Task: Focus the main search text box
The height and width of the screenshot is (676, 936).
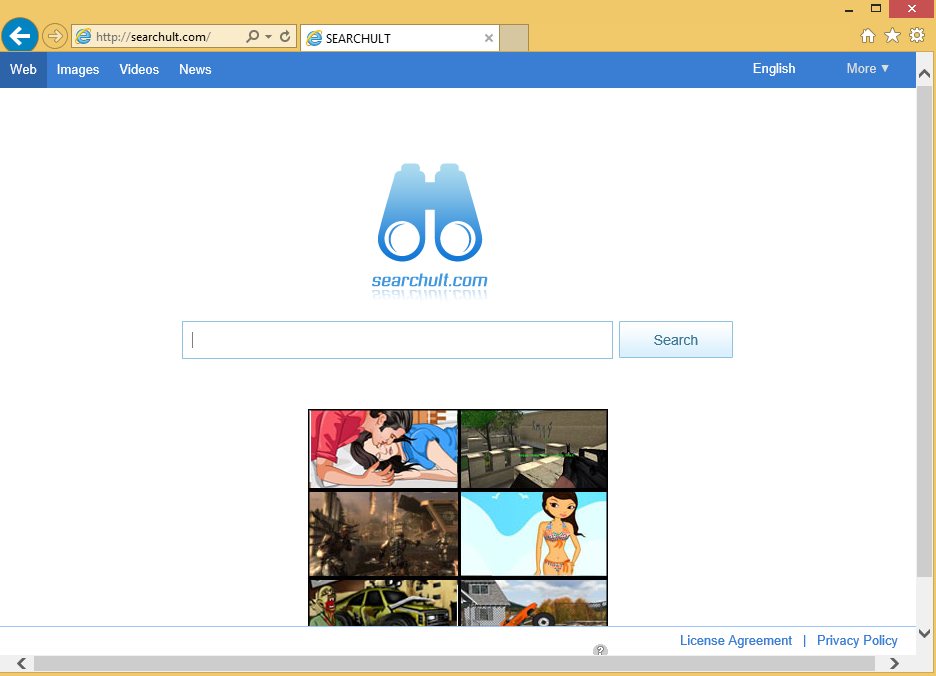Action: (x=398, y=340)
